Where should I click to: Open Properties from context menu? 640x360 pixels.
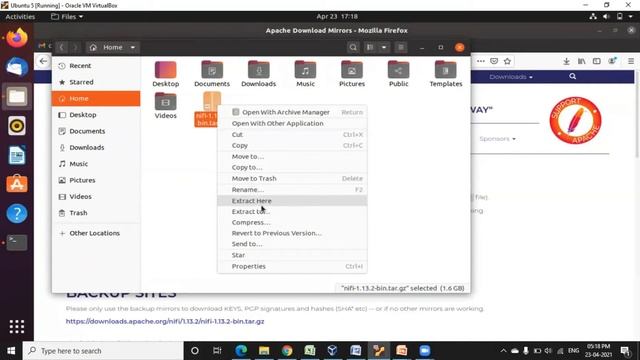click(292, 266)
